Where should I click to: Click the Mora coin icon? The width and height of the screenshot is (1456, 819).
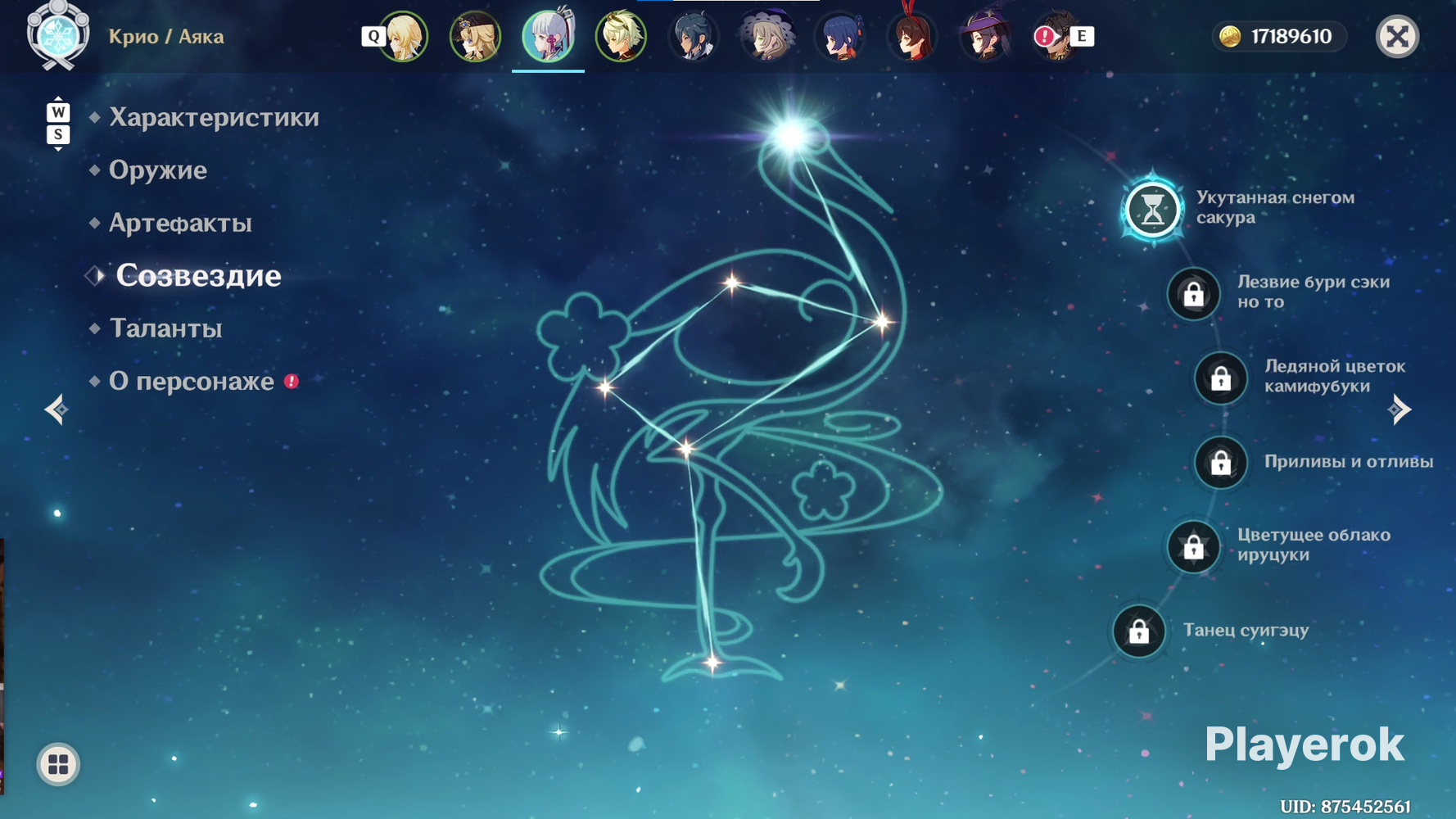tap(1230, 36)
